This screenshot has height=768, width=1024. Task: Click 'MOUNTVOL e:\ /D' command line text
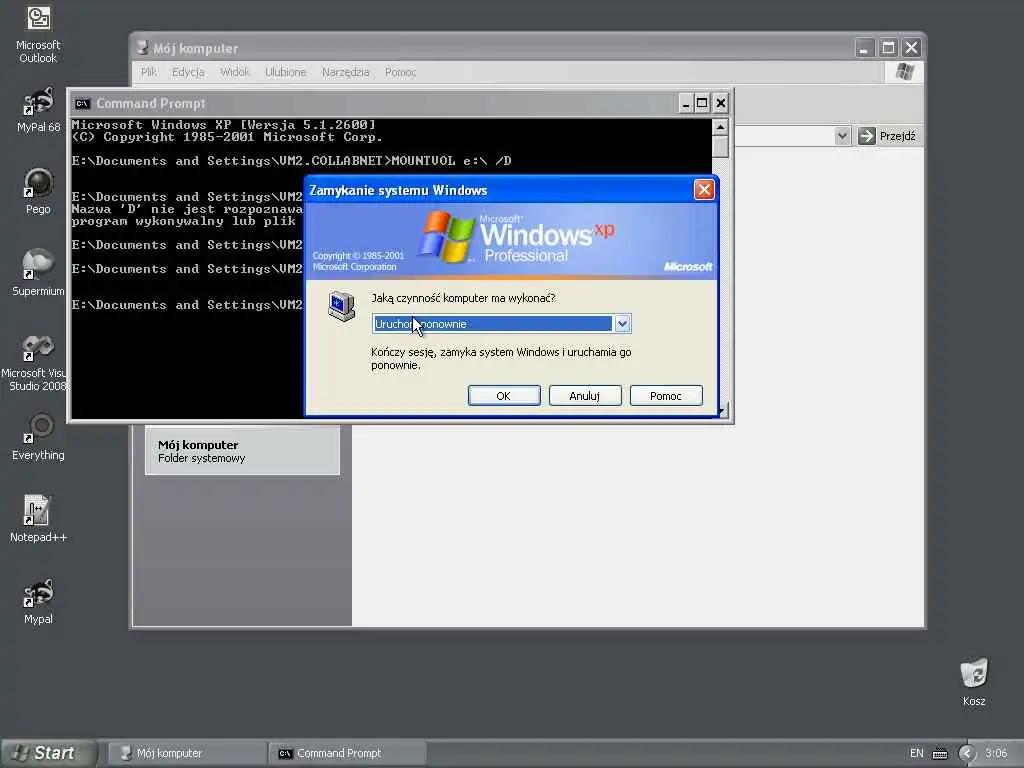pyautogui.click(x=452, y=161)
